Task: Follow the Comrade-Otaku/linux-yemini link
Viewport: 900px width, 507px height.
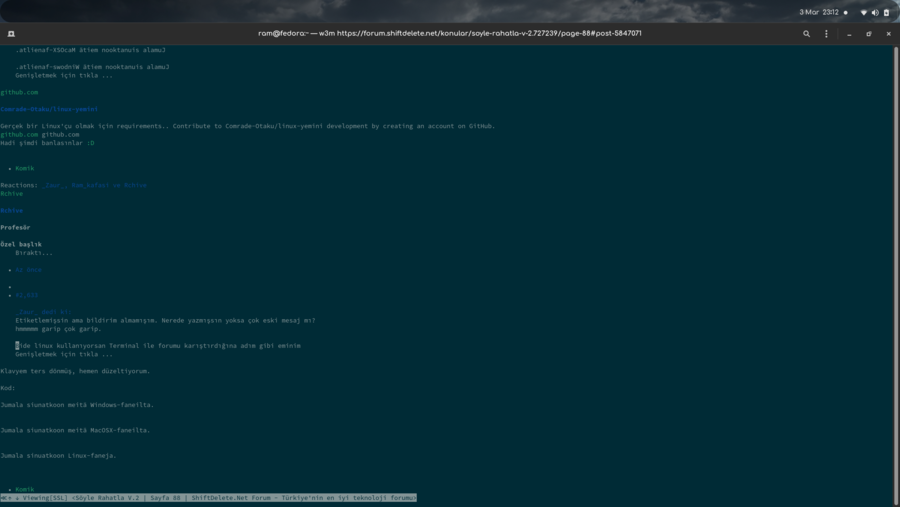Action: 49,109
